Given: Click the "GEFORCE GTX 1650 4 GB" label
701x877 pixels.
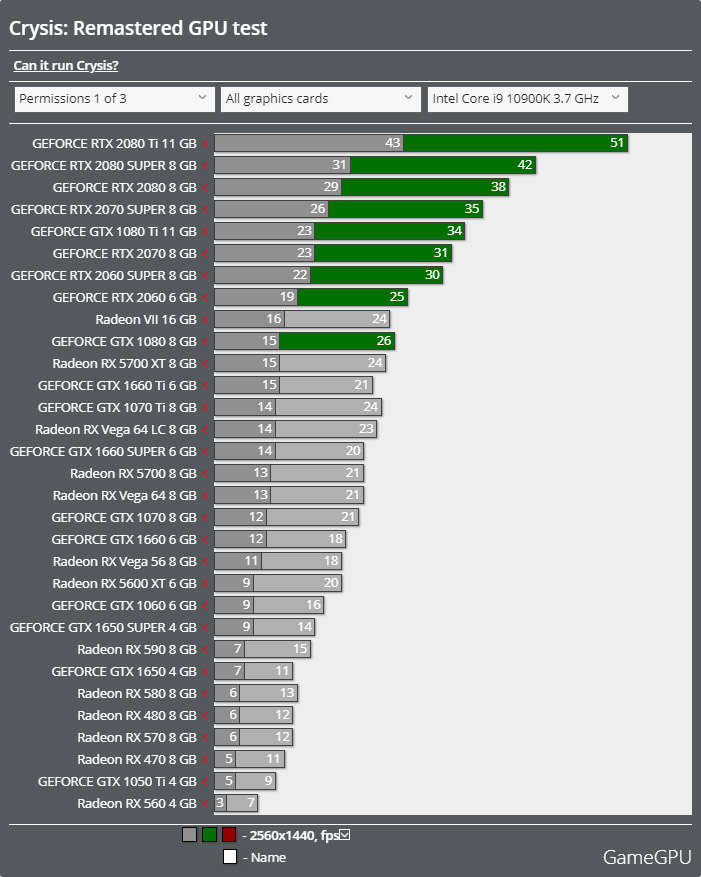Looking at the screenshot, I should [x=124, y=672].
